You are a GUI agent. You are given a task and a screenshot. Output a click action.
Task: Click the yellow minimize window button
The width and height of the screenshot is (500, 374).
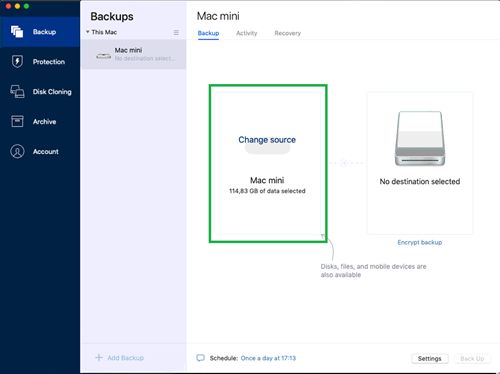pos(17,6)
